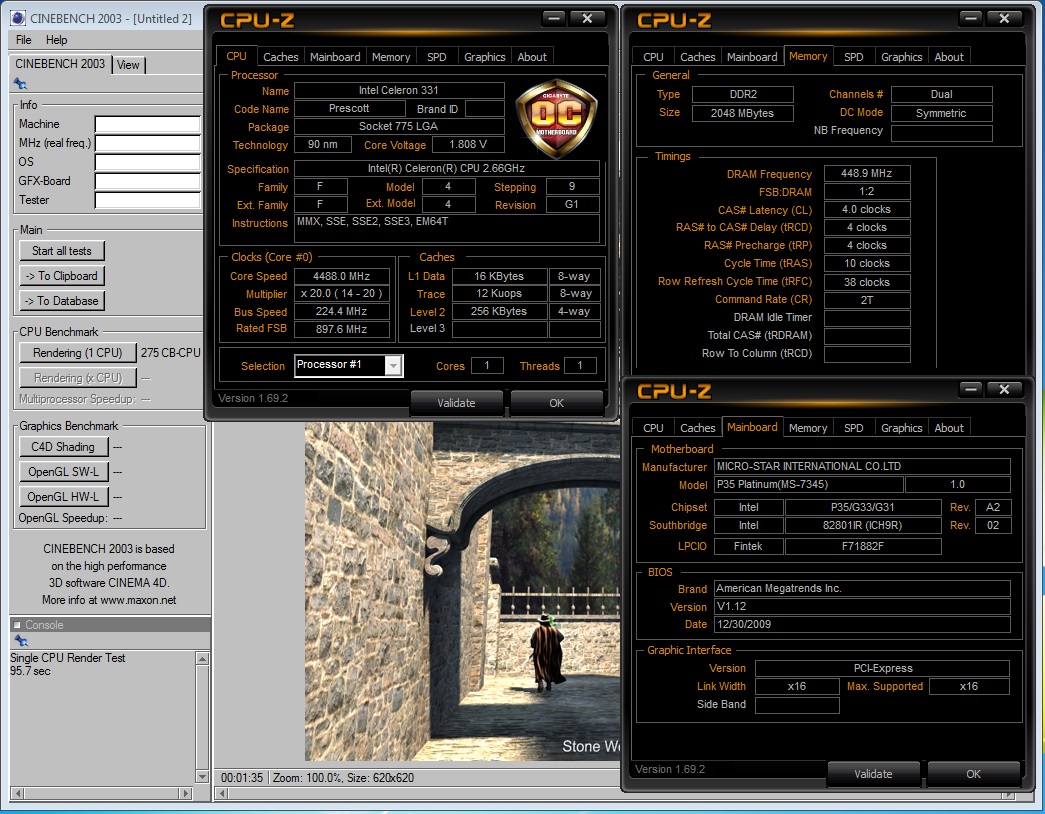Open Memory tab in CPU-Z CPU window
1045x814 pixels.
(x=391, y=57)
